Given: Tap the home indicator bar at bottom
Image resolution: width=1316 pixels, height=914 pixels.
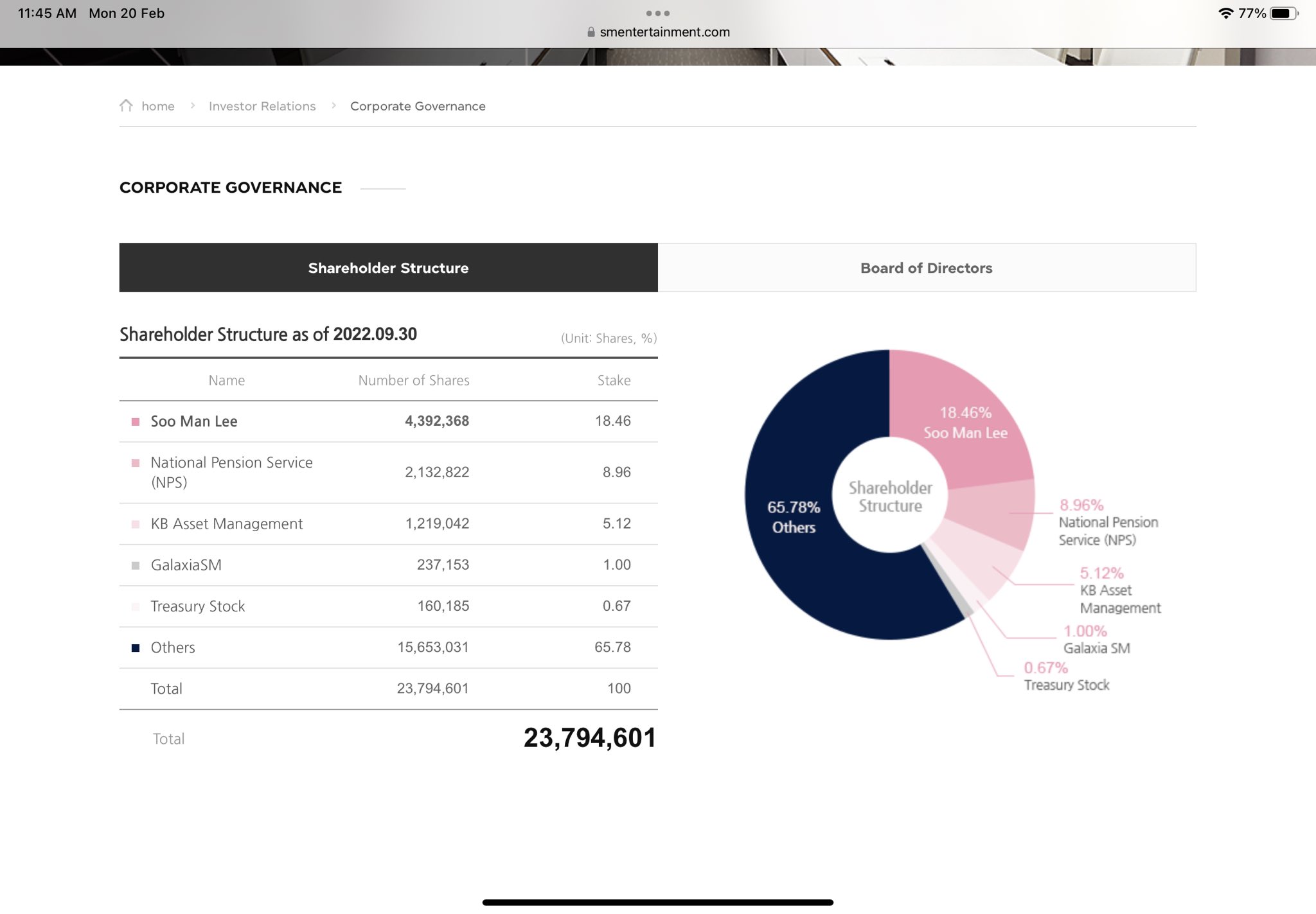Looking at the screenshot, I should (x=657, y=902).
